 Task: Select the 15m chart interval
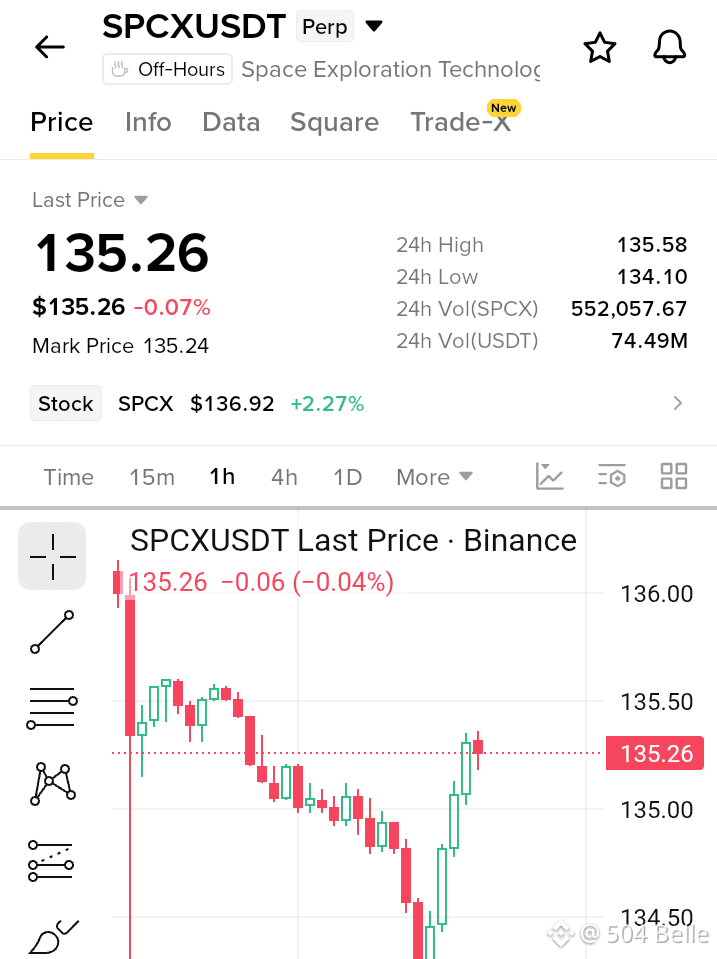152,477
